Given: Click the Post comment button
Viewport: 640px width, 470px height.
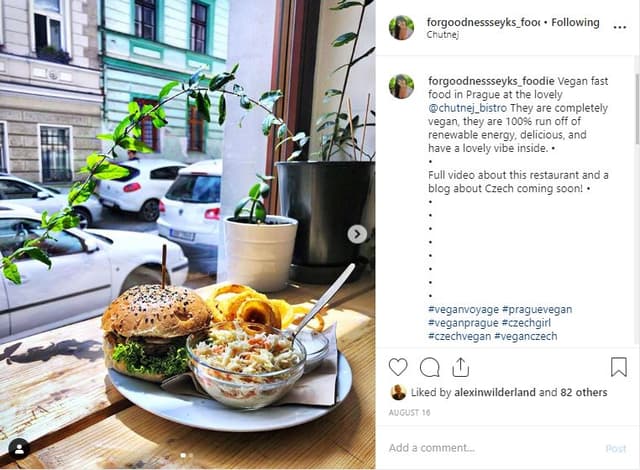Looking at the screenshot, I should coord(616,449).
